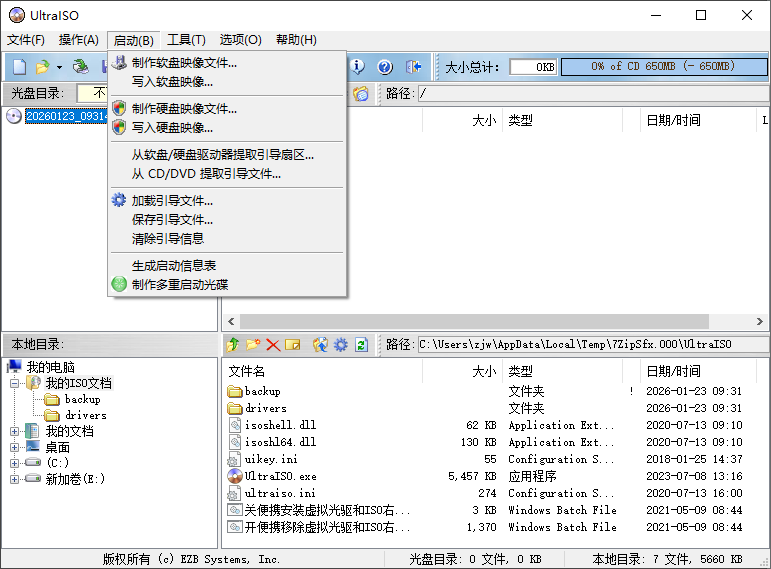Select 清除引导信息 from the menu

pos(227,239)
